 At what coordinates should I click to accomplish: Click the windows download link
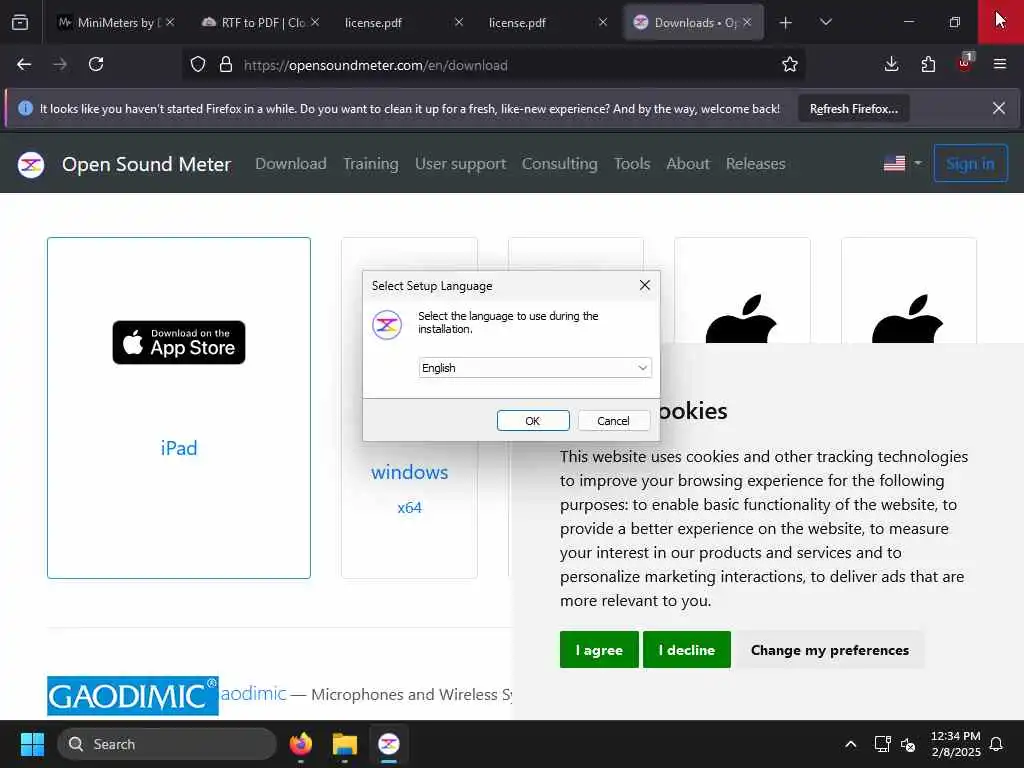click(409, 472)
